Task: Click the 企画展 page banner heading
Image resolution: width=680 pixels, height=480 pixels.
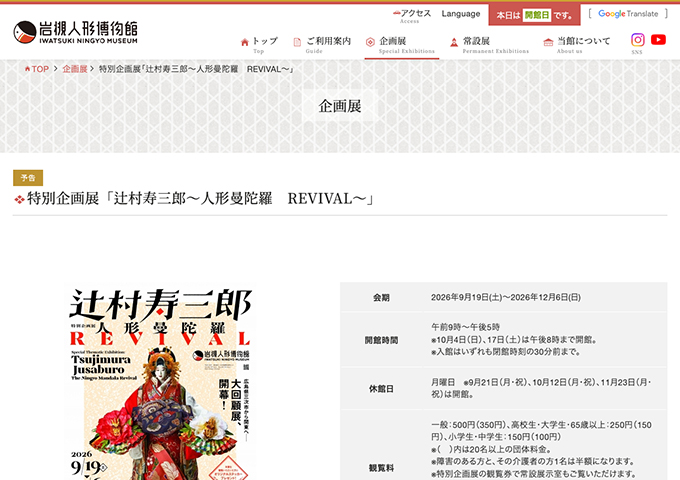Action: (x=340, y=106)
